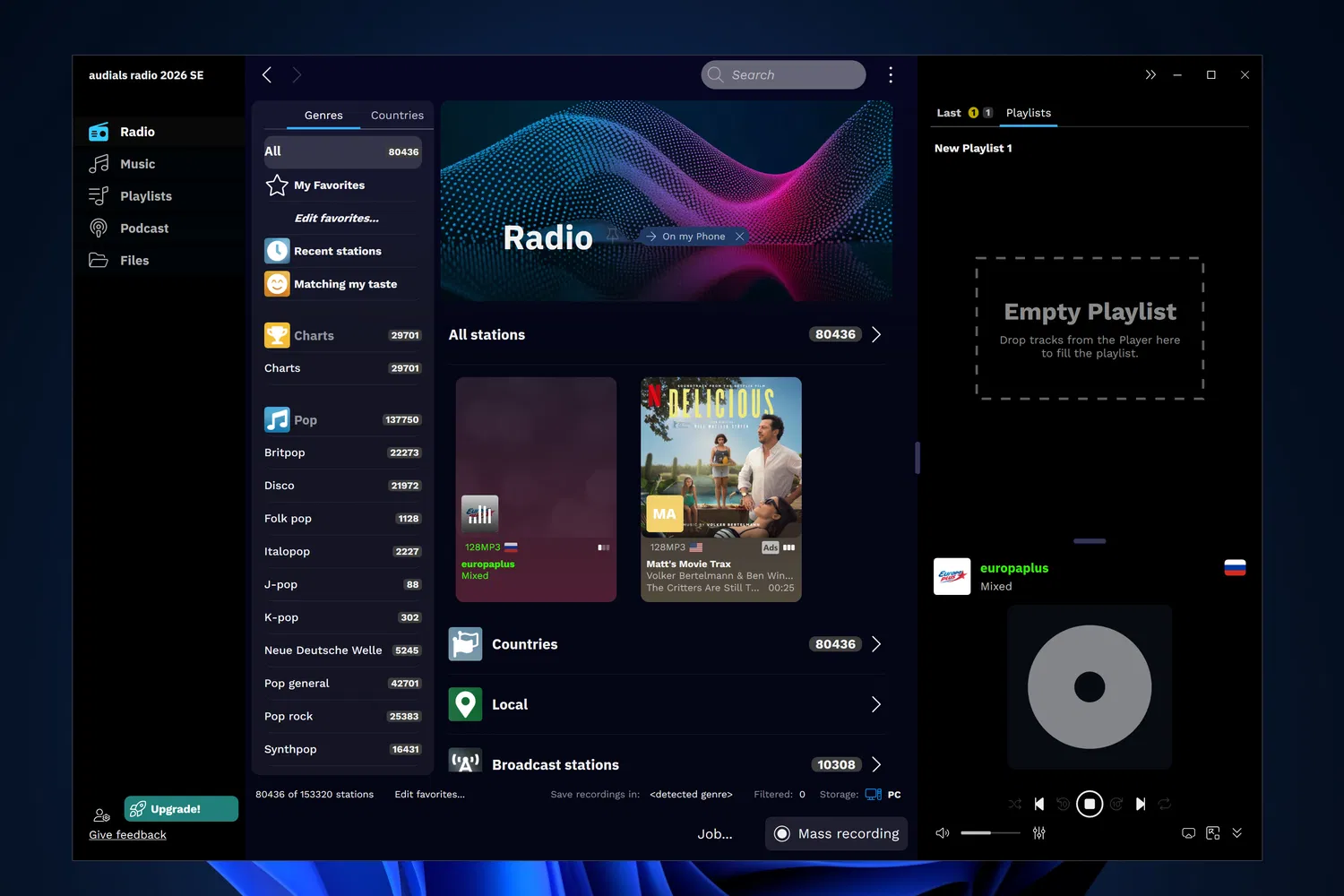
Task: Open the Matt's Movie Trax station card
Action: (721, 489)
